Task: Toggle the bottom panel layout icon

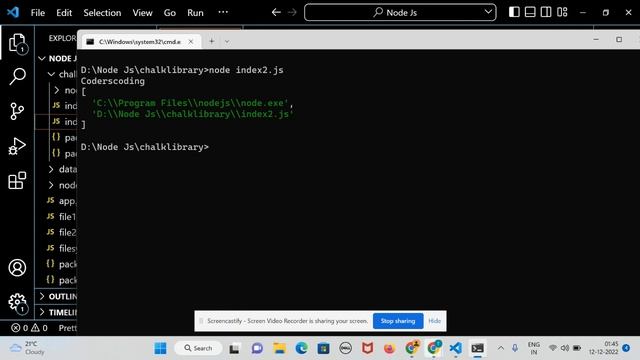Action: pyautogui.click(x=530, y=12)
